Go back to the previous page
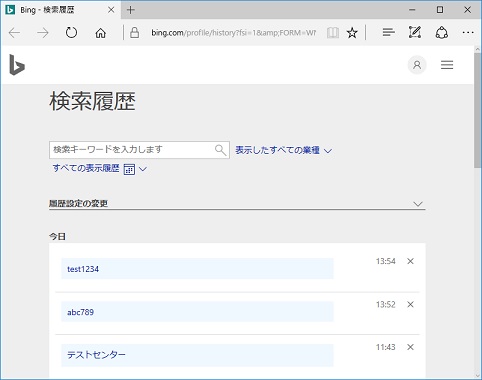 (x=14, y=33)
